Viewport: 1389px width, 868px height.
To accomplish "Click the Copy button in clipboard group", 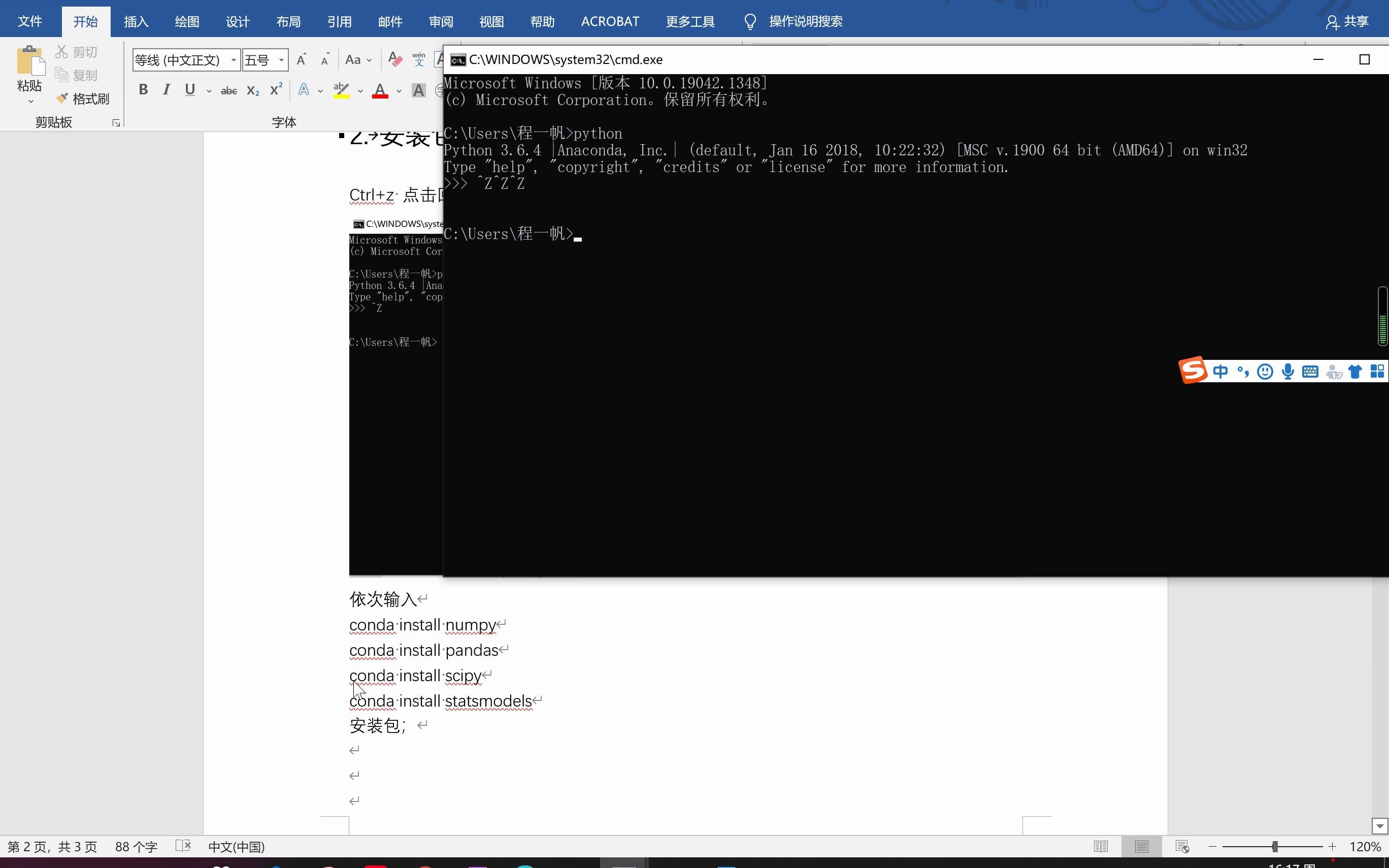I will (x=76, y=75).
